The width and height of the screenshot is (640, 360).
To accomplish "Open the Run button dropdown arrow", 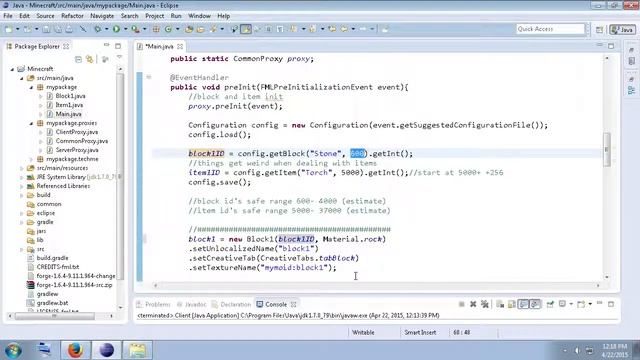I will [x=125, y=29].
